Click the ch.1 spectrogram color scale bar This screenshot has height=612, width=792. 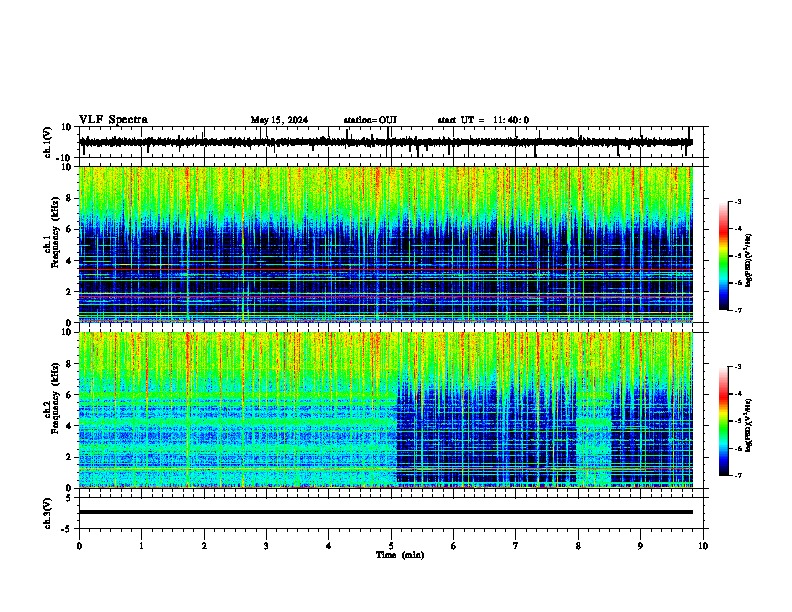pos(724,256)
